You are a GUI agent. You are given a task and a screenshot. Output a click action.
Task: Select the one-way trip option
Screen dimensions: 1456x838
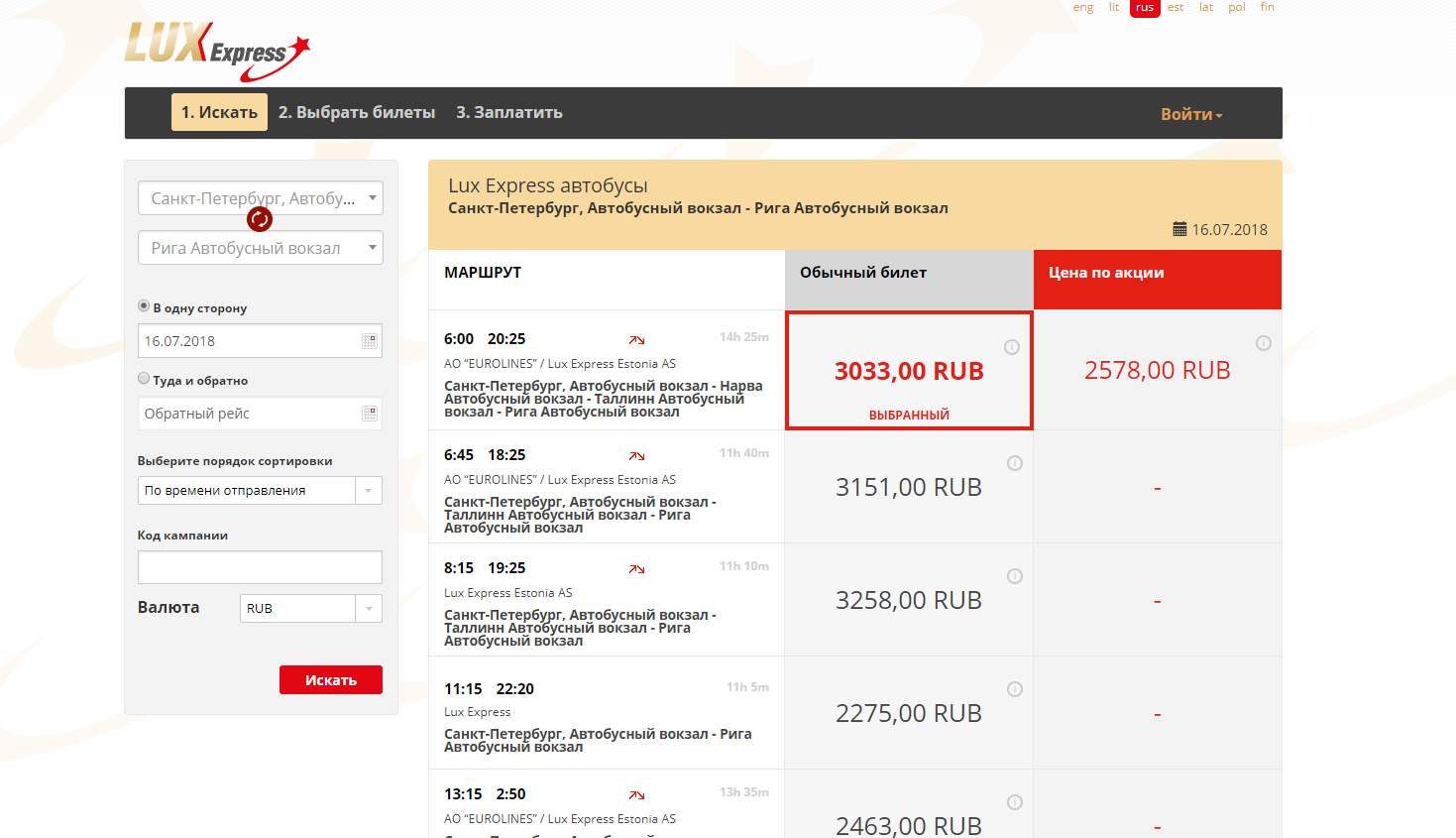144,306
